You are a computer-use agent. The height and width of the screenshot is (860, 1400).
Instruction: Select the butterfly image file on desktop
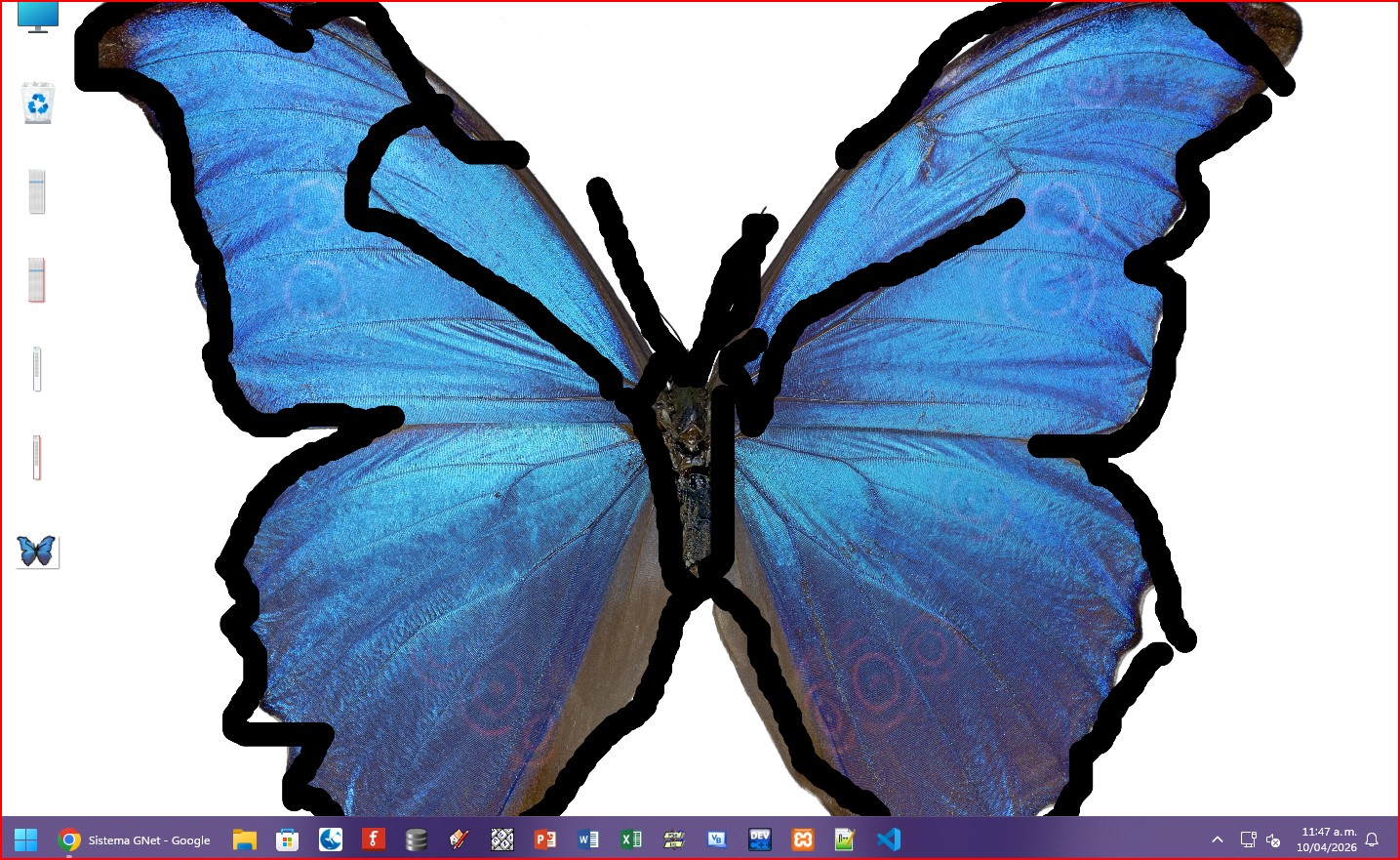tap(37, 552)
